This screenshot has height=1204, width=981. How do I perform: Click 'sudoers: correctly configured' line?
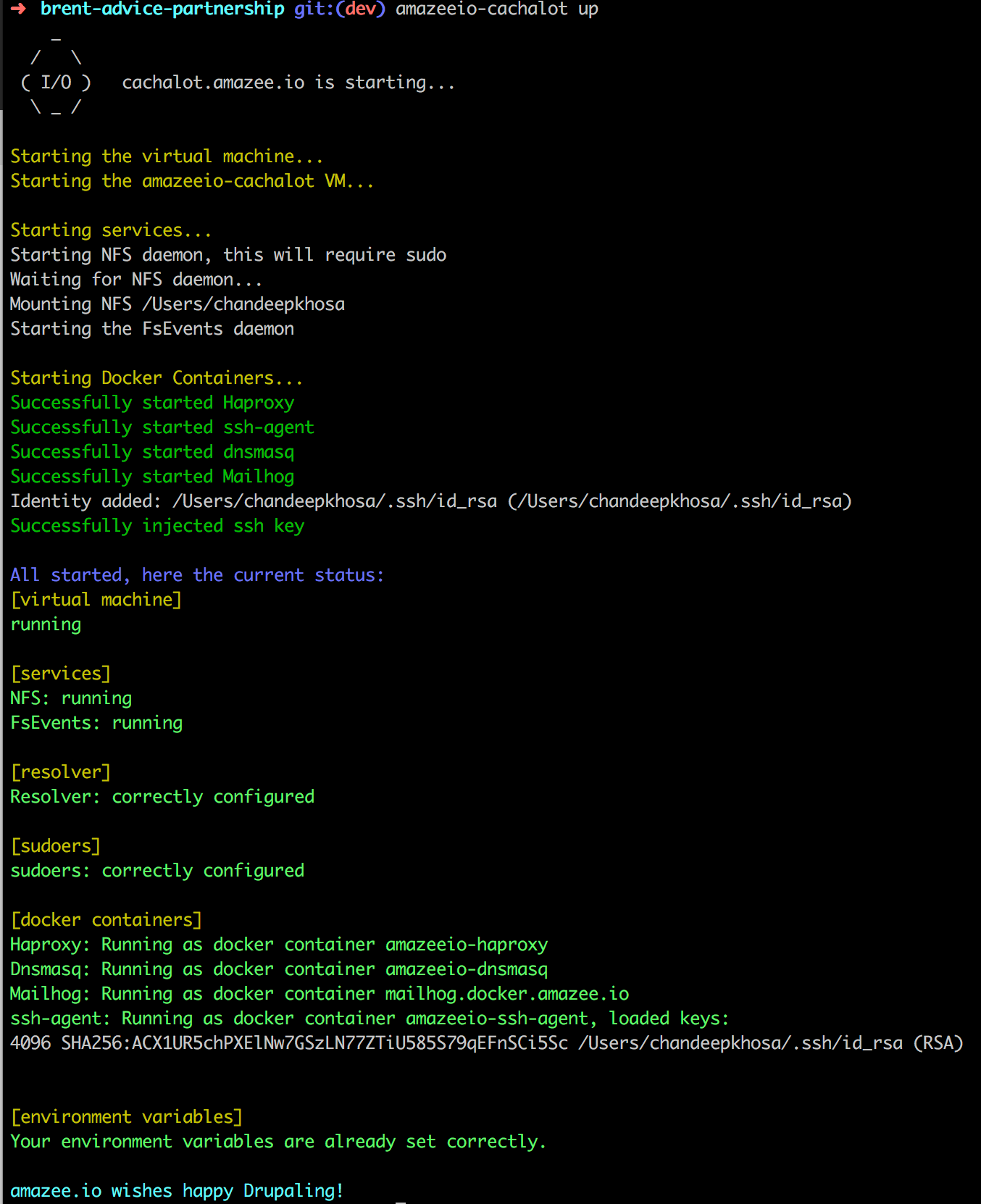(x=157, y=871)
